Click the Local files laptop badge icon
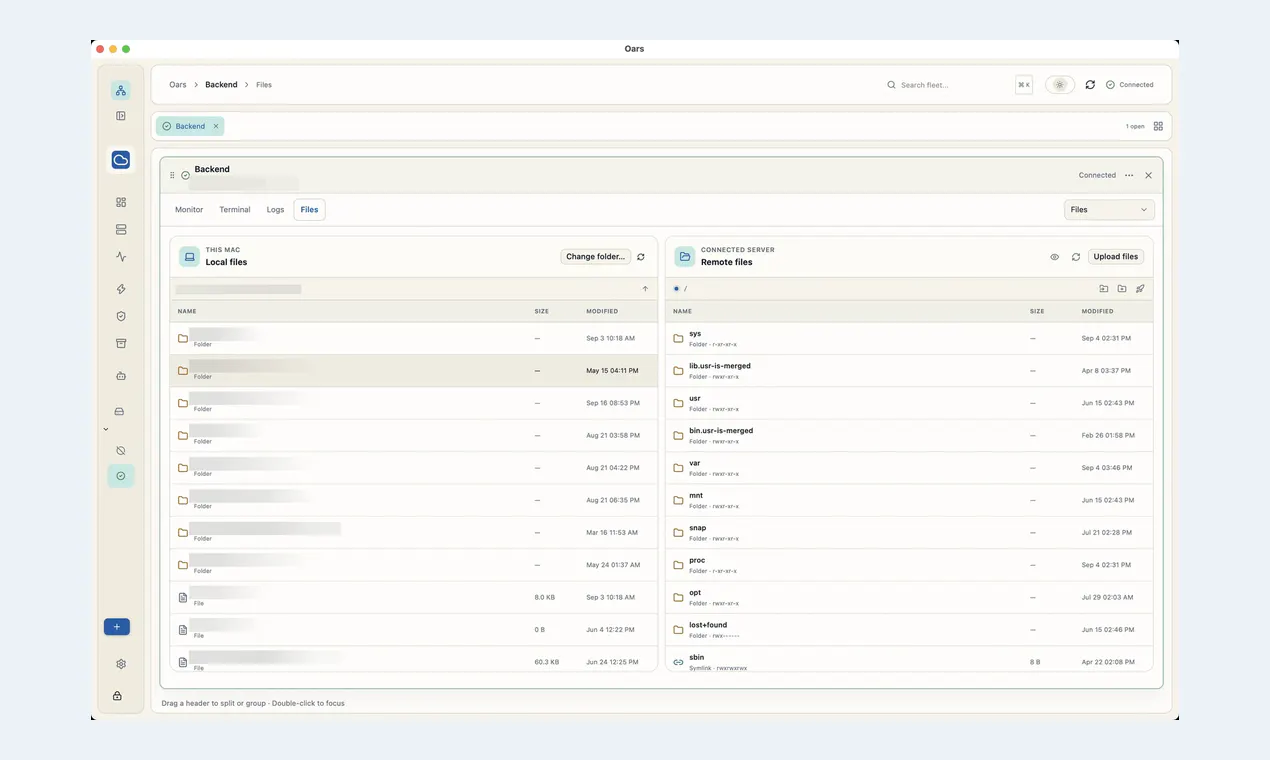 [x=190, y=257]
